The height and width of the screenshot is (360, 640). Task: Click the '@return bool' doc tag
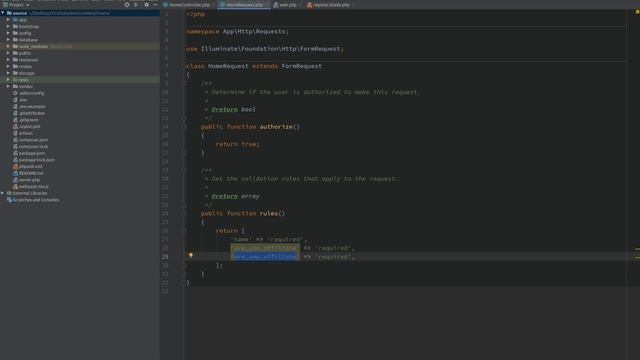[233, 109]
